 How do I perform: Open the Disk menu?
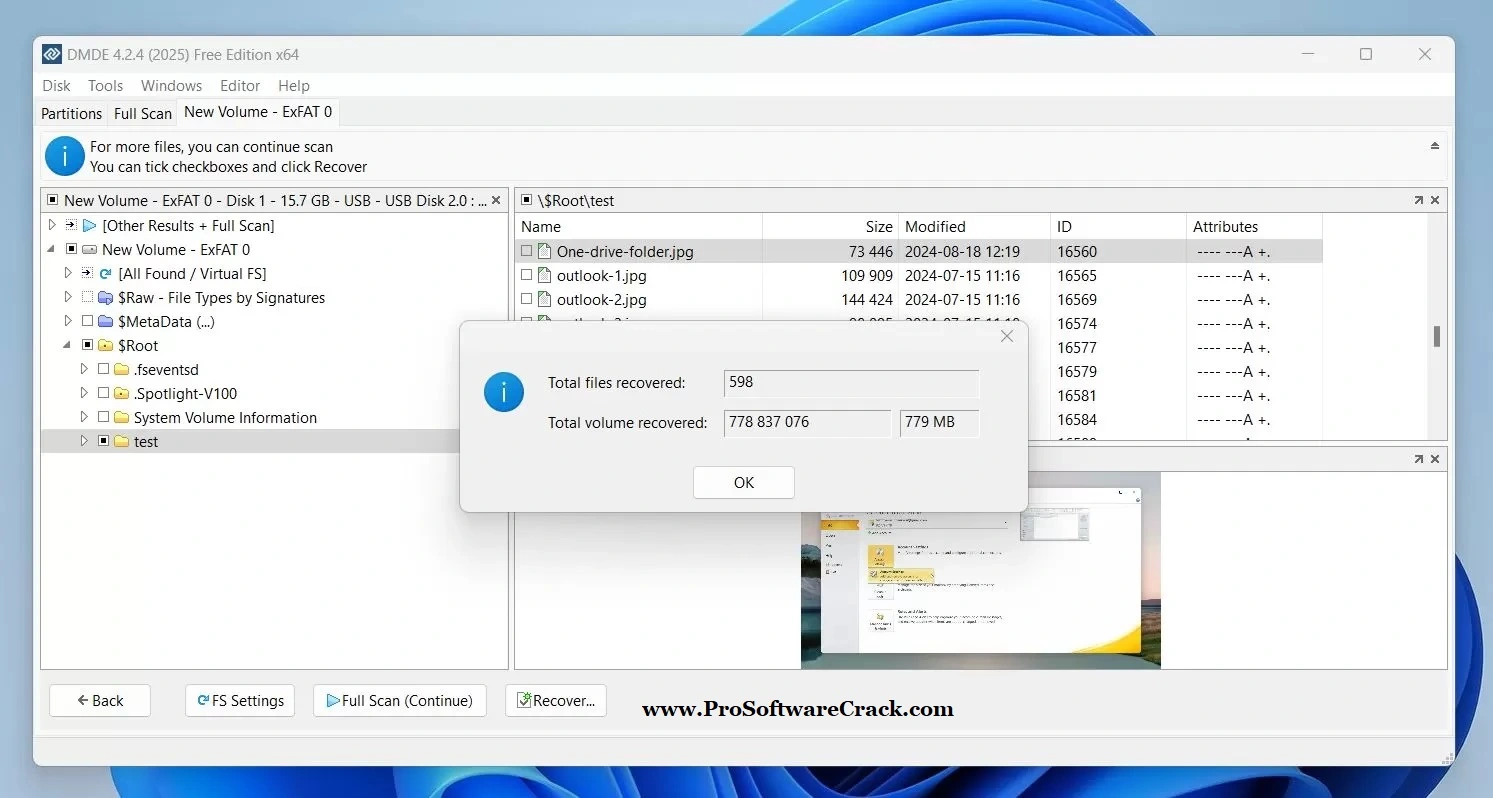56,86
